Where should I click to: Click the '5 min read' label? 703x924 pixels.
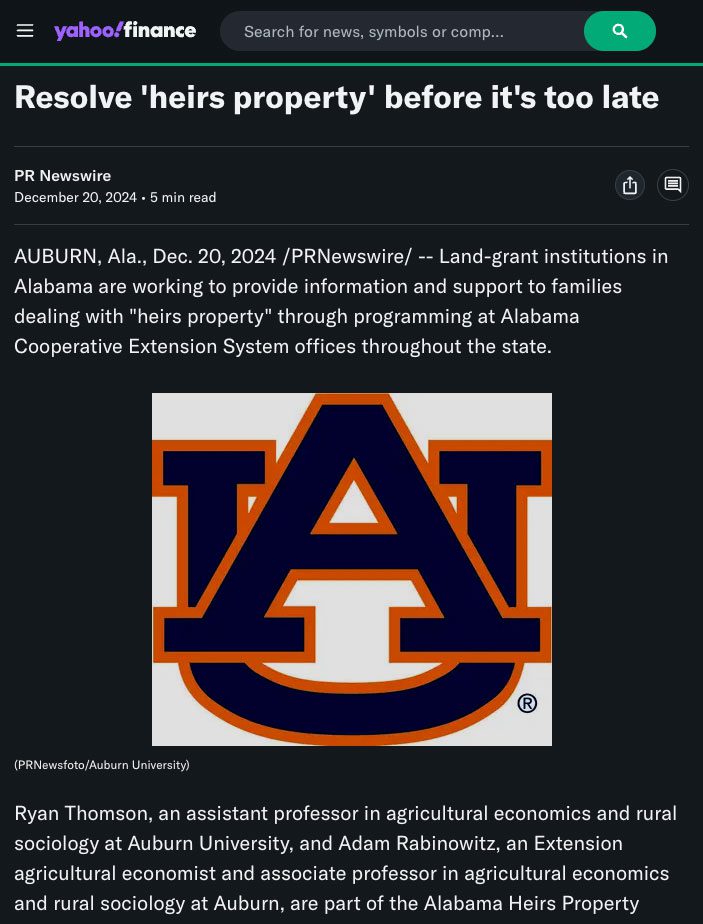tap(183, 197)
